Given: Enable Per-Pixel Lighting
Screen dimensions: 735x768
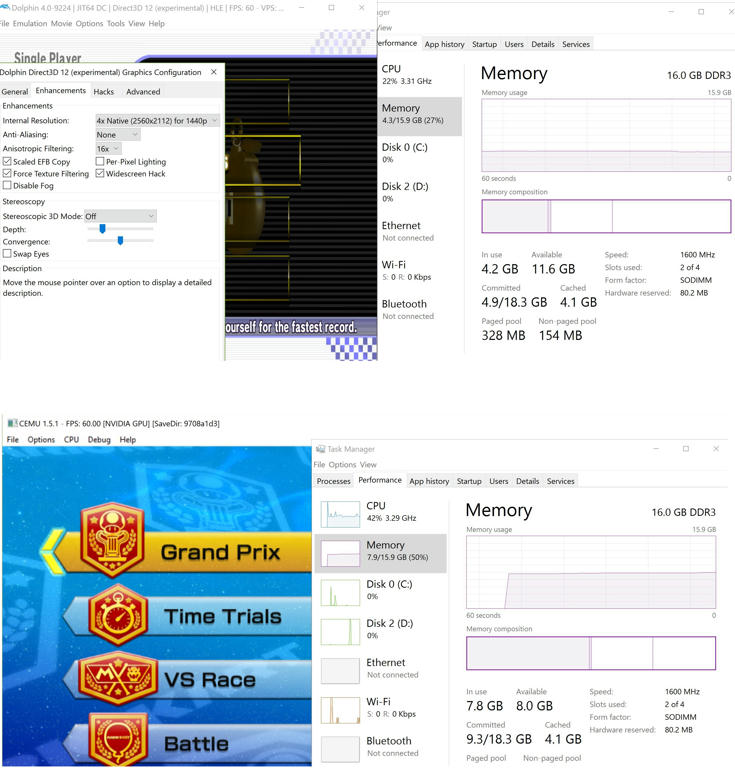Looking at the screenshot, I should [100, 162].
